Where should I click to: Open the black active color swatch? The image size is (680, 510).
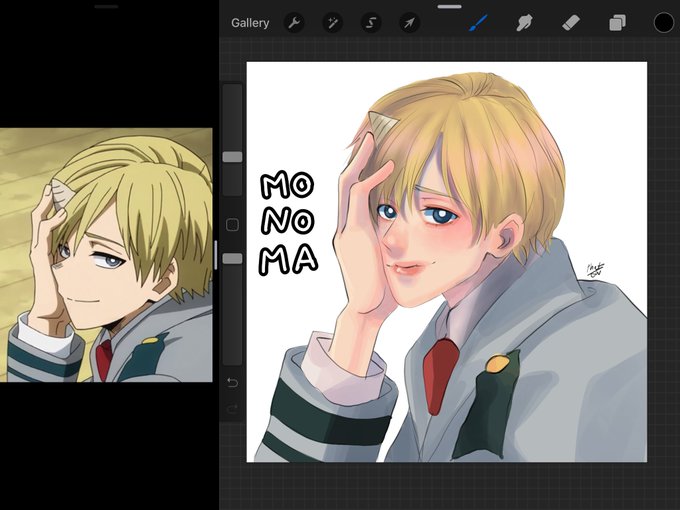664,23
